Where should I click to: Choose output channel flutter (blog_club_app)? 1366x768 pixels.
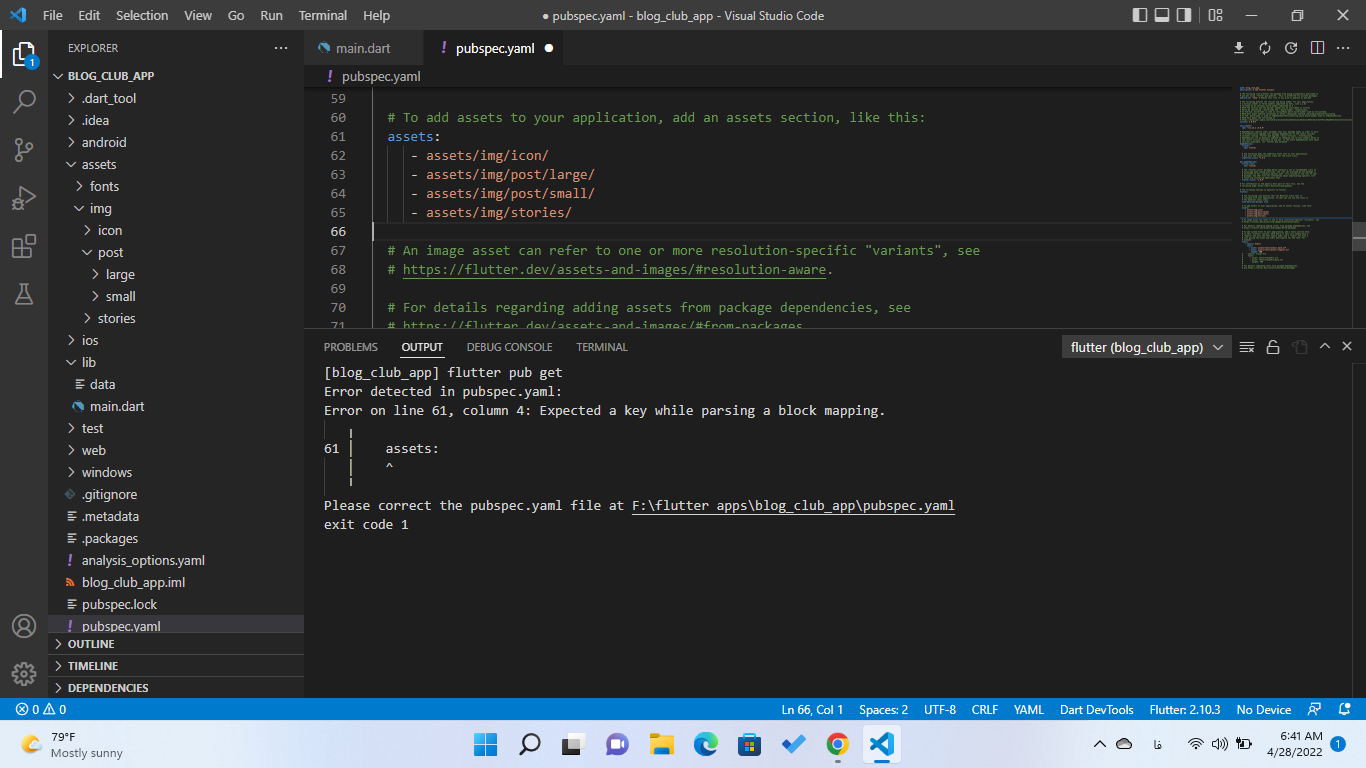click(1146, 347)
